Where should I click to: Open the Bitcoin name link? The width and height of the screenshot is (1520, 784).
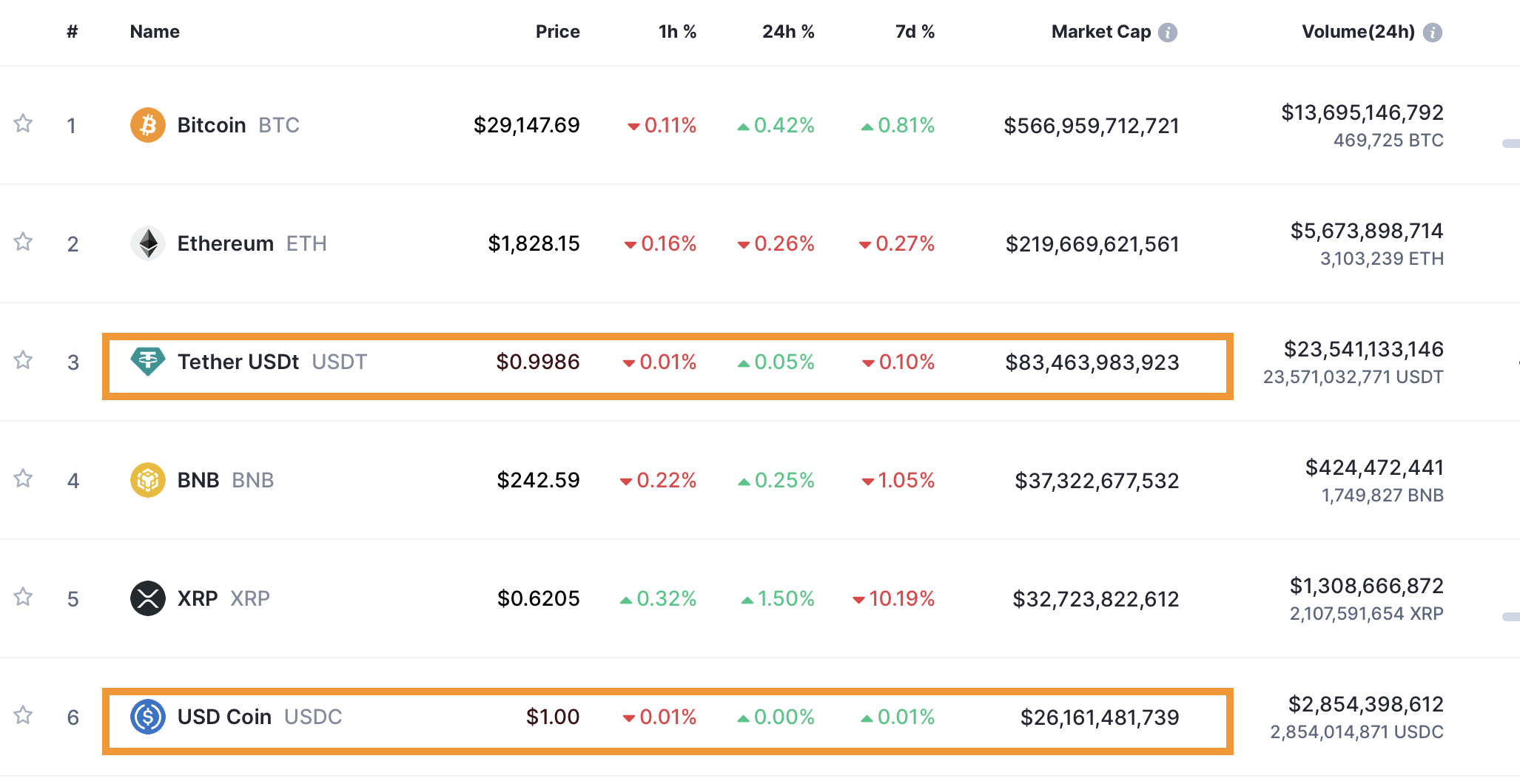pos(212,125)
